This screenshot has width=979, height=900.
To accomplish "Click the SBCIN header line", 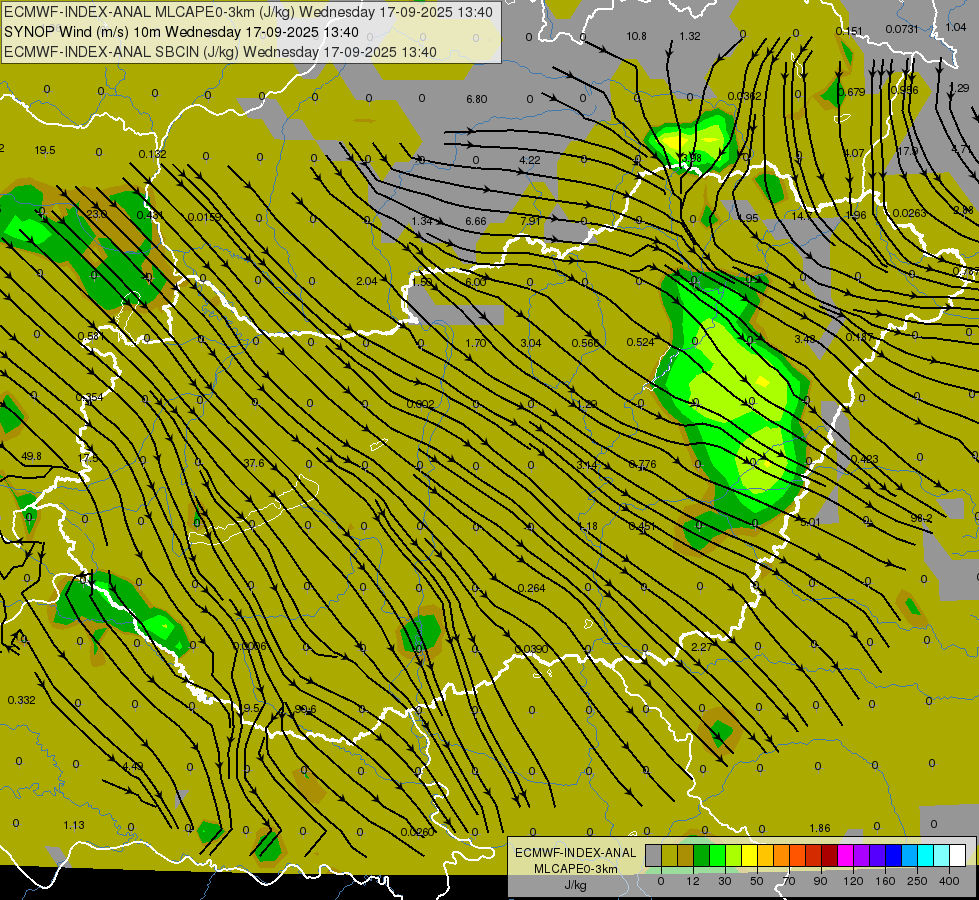I will click(x=220, y=52).
